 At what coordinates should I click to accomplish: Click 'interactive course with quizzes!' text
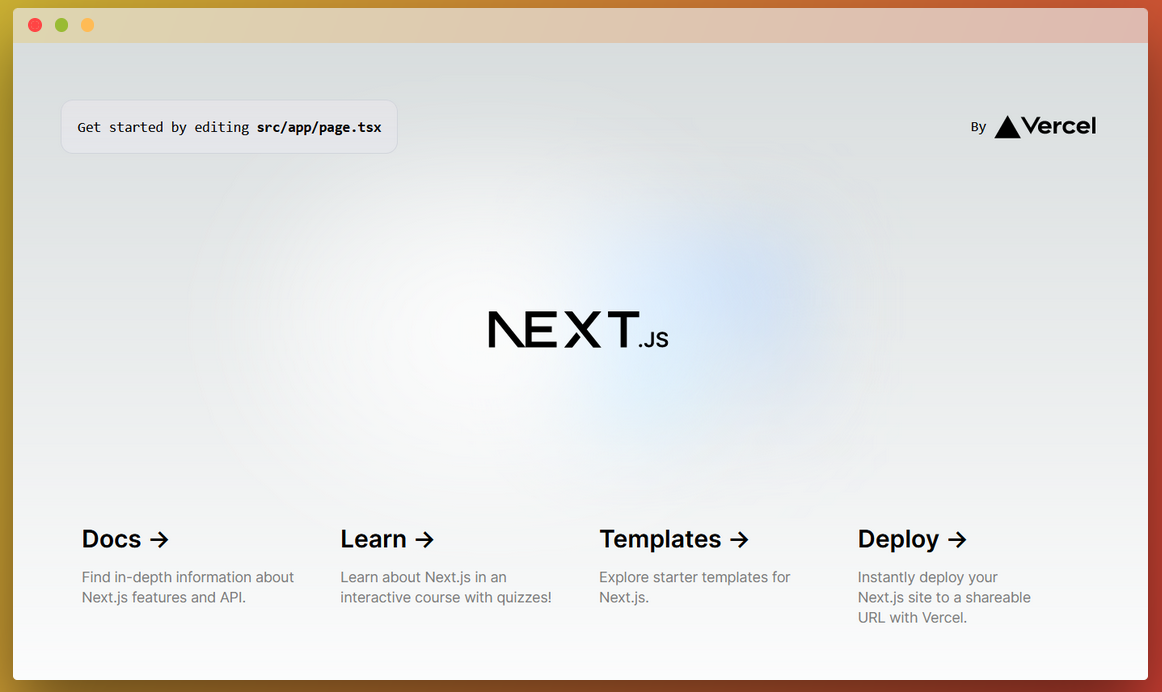[445, 597]
